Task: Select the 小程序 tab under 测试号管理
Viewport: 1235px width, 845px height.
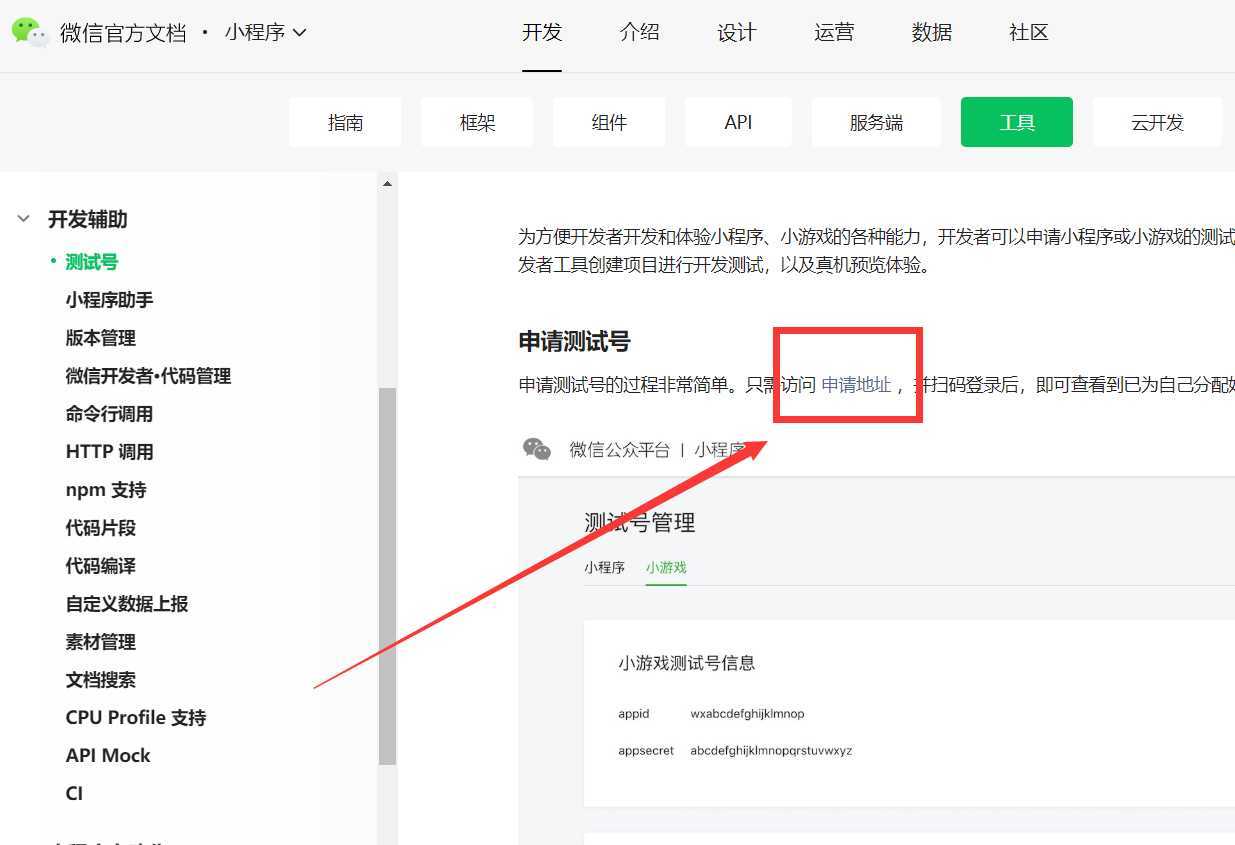Action: click(x=604, y=567)
